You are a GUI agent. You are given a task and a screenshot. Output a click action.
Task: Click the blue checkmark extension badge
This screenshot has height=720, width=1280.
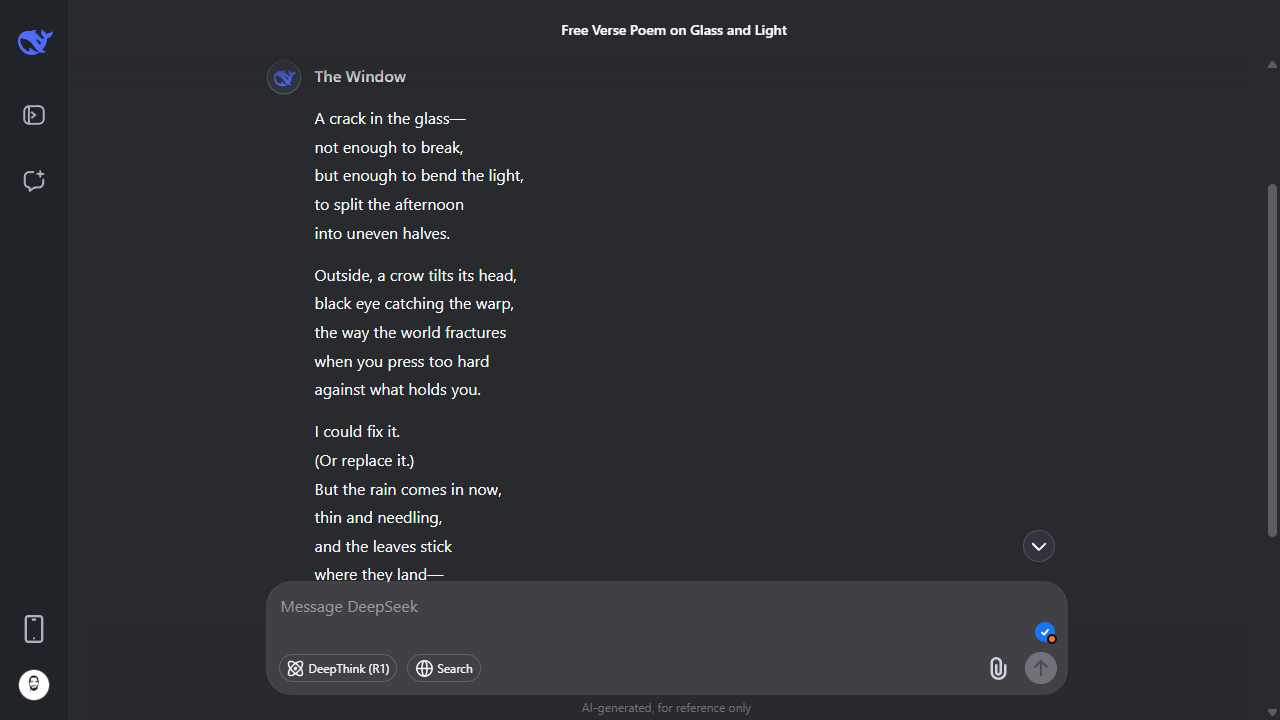(1045, 632)
